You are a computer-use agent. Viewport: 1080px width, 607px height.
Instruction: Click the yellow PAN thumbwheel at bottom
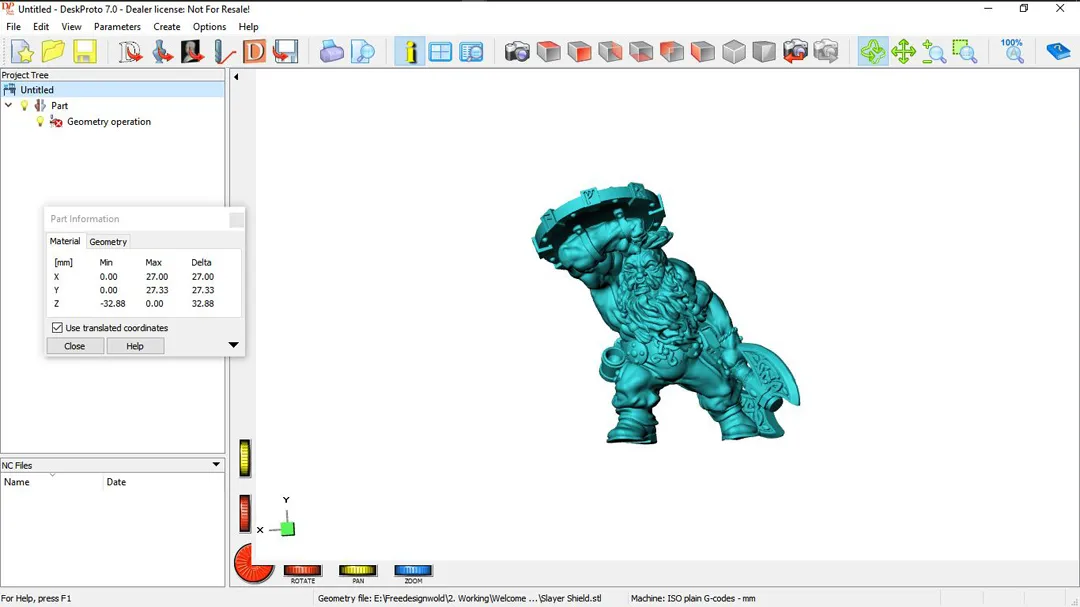[357, 570]
